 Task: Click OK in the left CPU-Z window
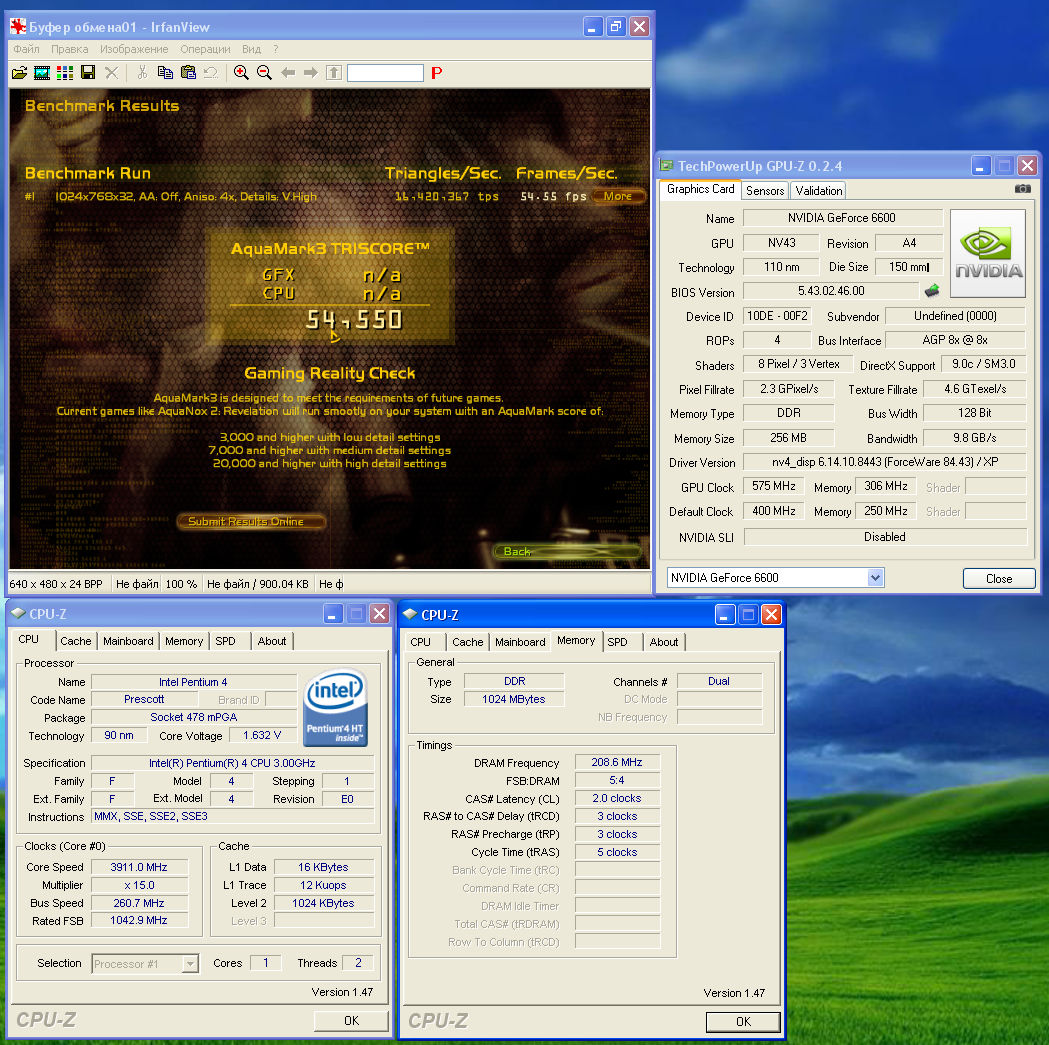click(351, 1020)
